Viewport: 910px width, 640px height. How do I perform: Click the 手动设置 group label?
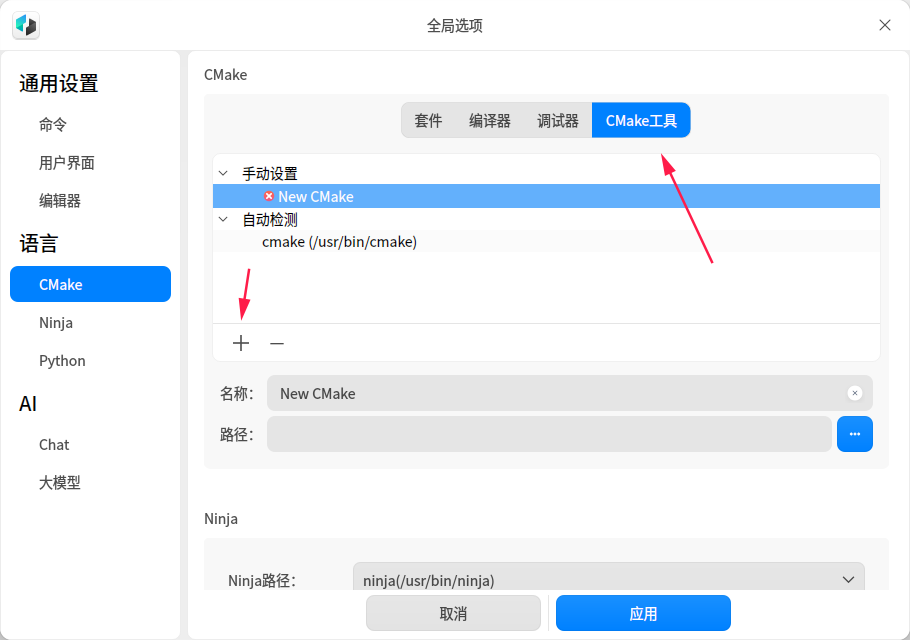[x=270, y=173]
